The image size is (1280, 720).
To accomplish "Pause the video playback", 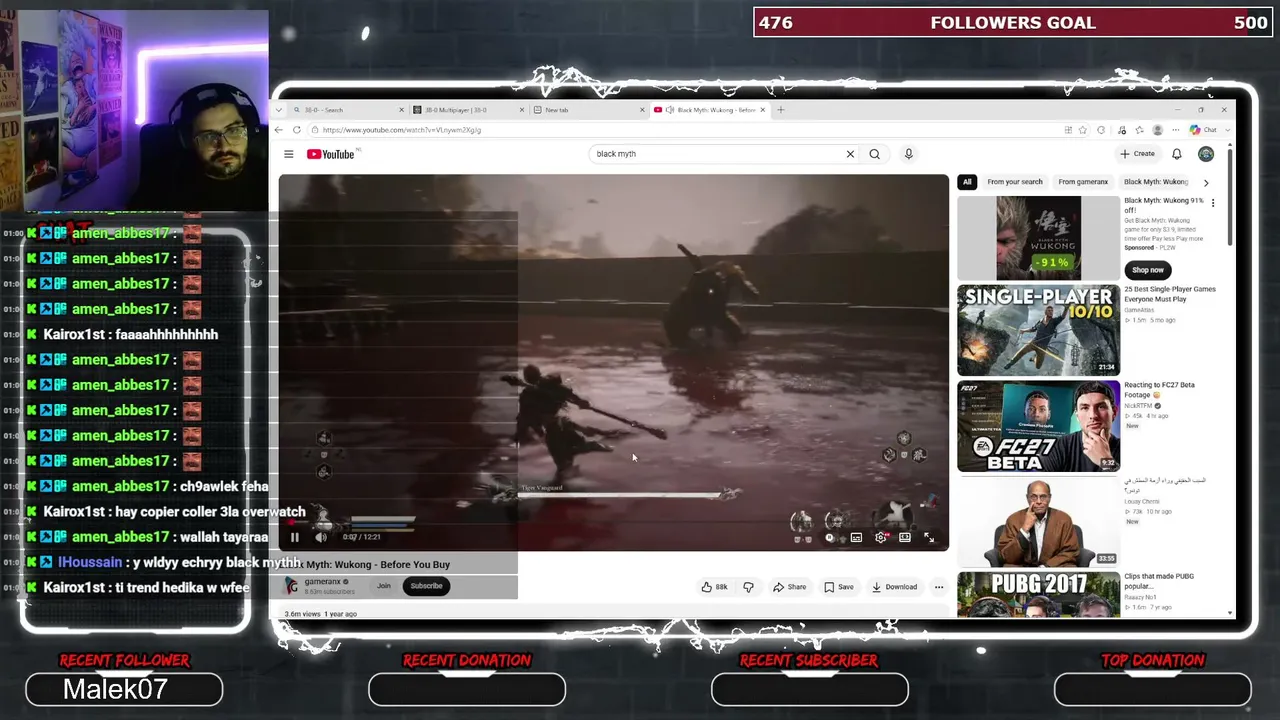I will pos(294,537).
